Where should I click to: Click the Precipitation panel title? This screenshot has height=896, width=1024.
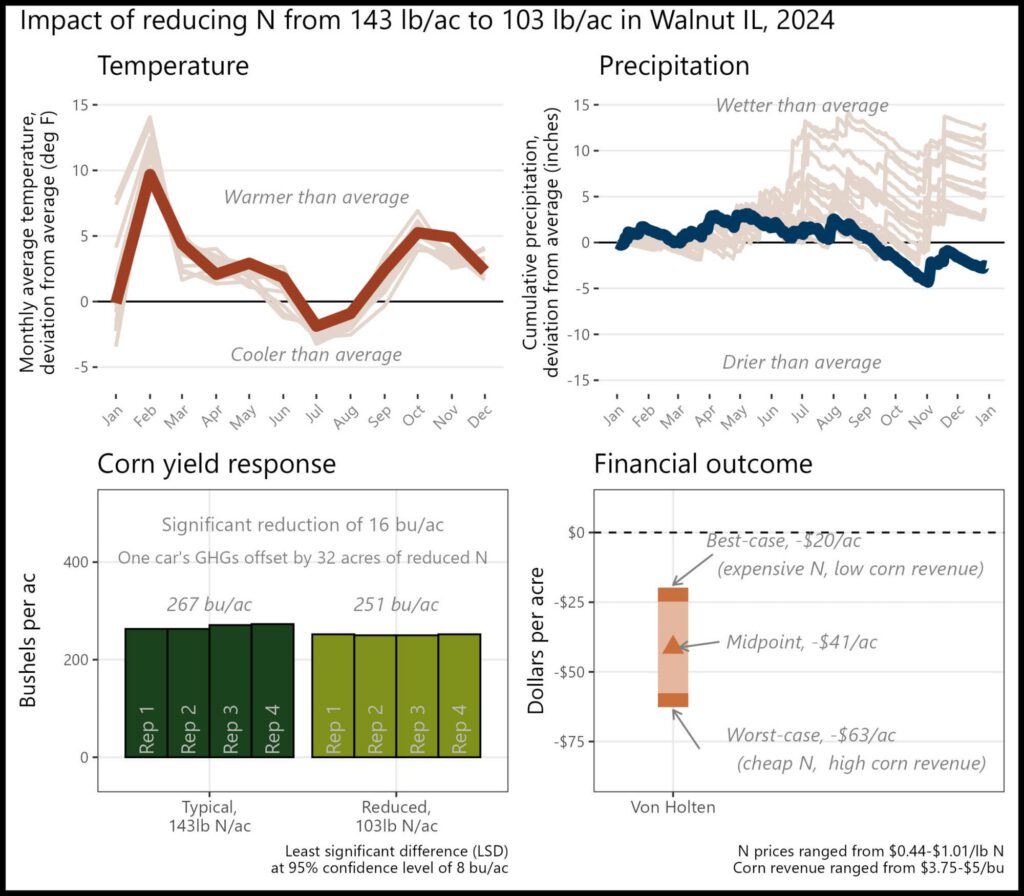pyautogui.click(x=674, y=67)
